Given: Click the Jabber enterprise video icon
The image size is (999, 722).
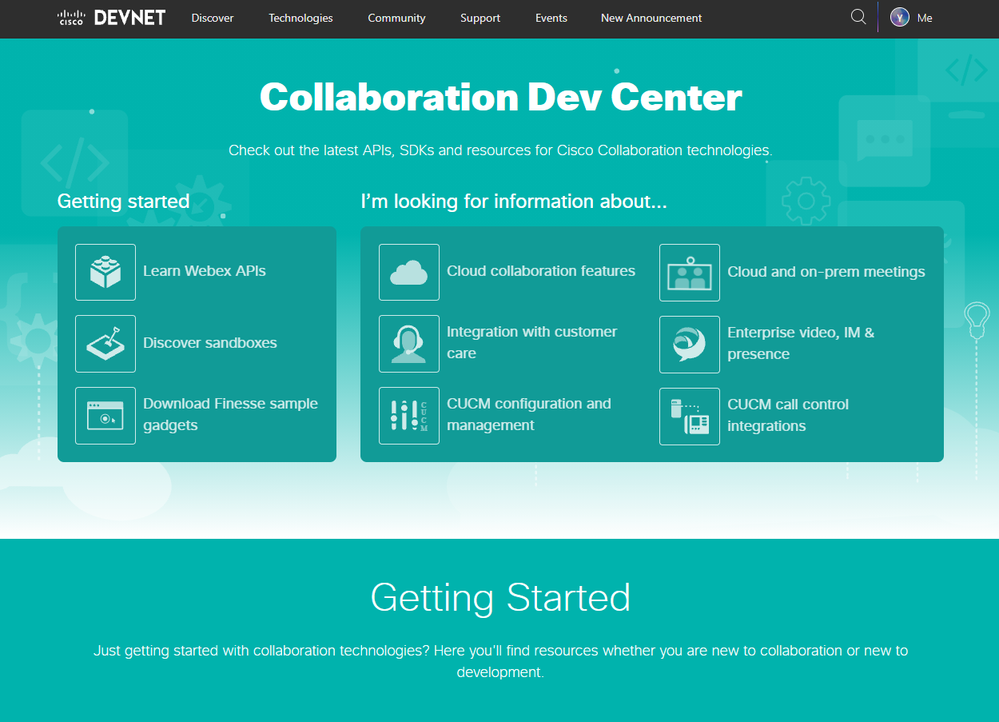Looking at the screenshot, I should tap(689, 344).
